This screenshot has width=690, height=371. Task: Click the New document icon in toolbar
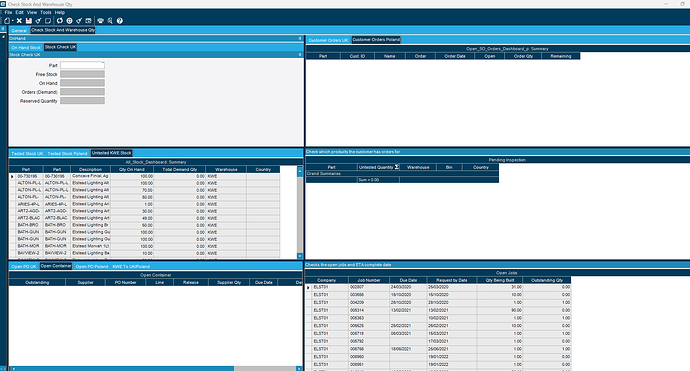7,21
